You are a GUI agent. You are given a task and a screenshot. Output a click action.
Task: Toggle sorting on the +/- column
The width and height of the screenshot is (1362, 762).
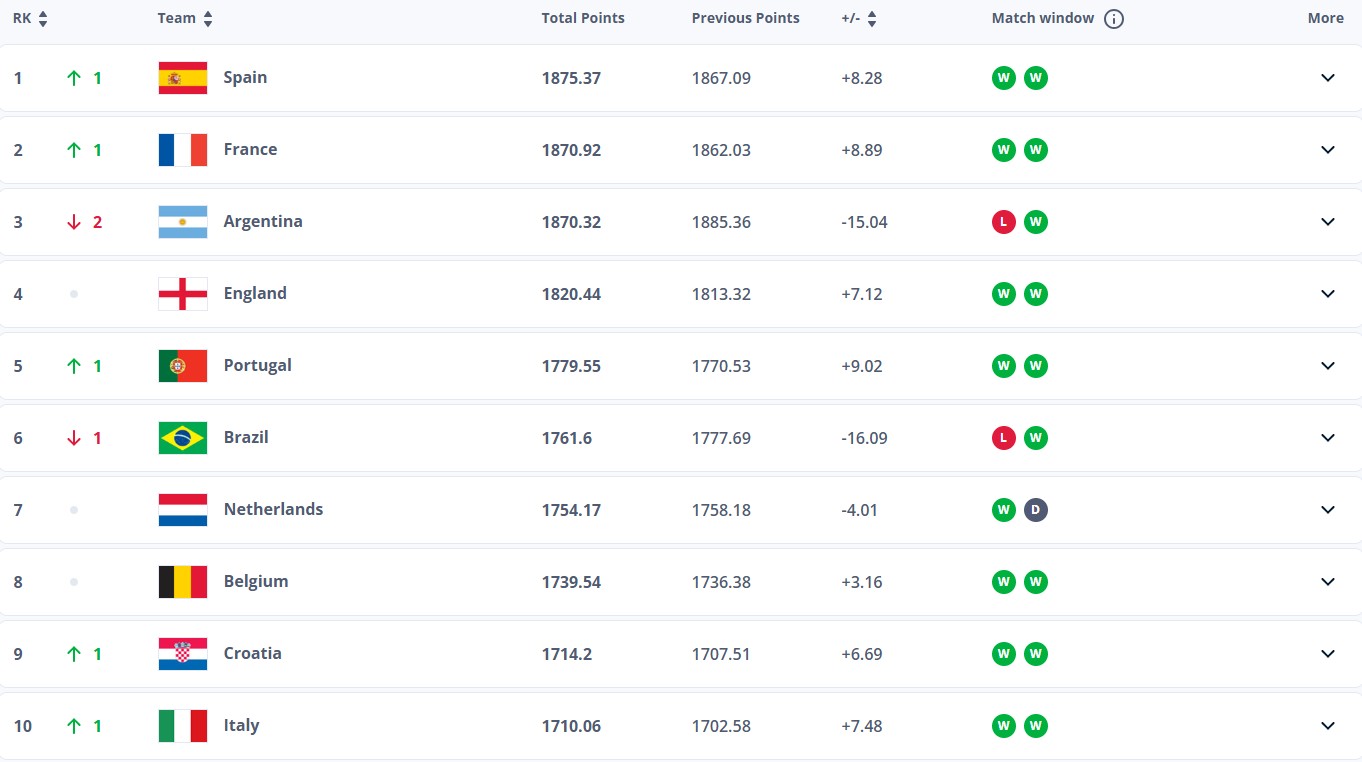871,19
